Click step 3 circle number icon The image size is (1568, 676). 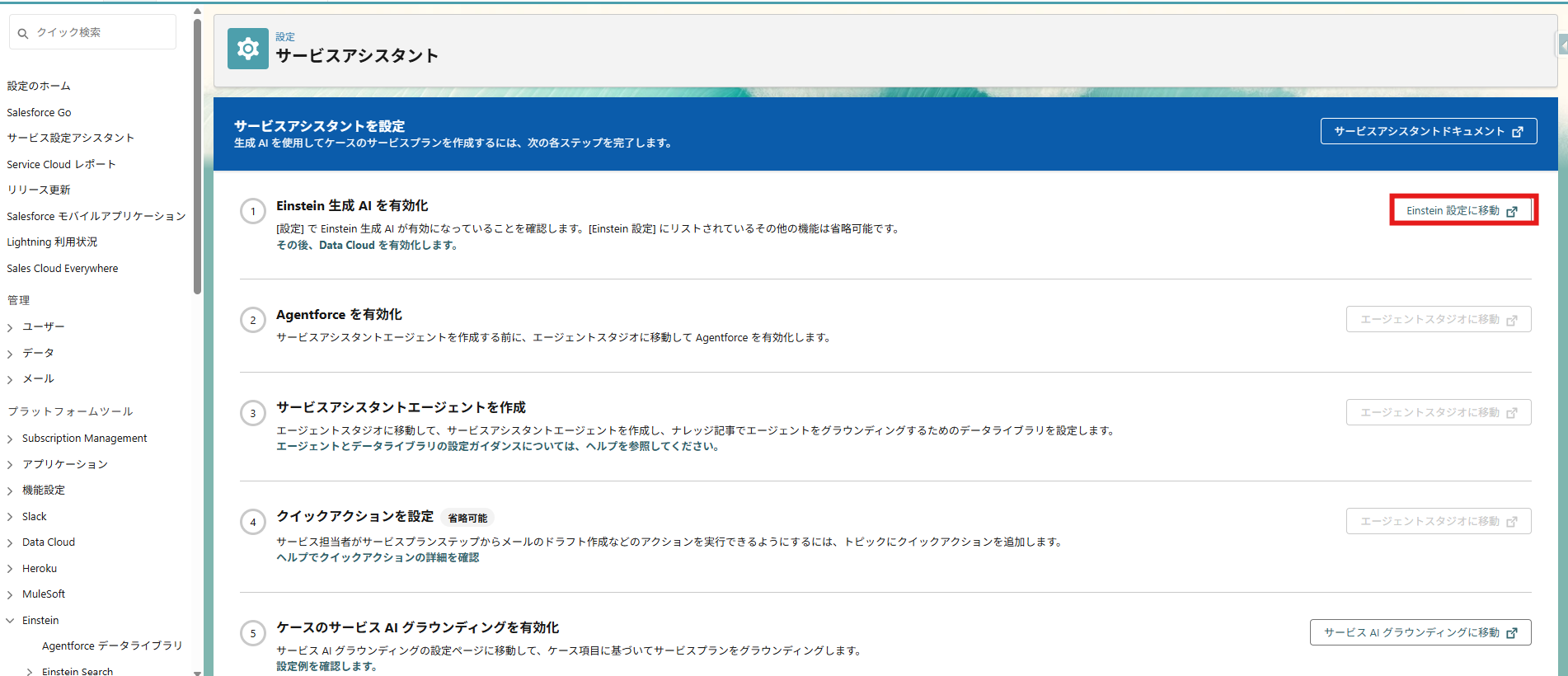(253, 414)
